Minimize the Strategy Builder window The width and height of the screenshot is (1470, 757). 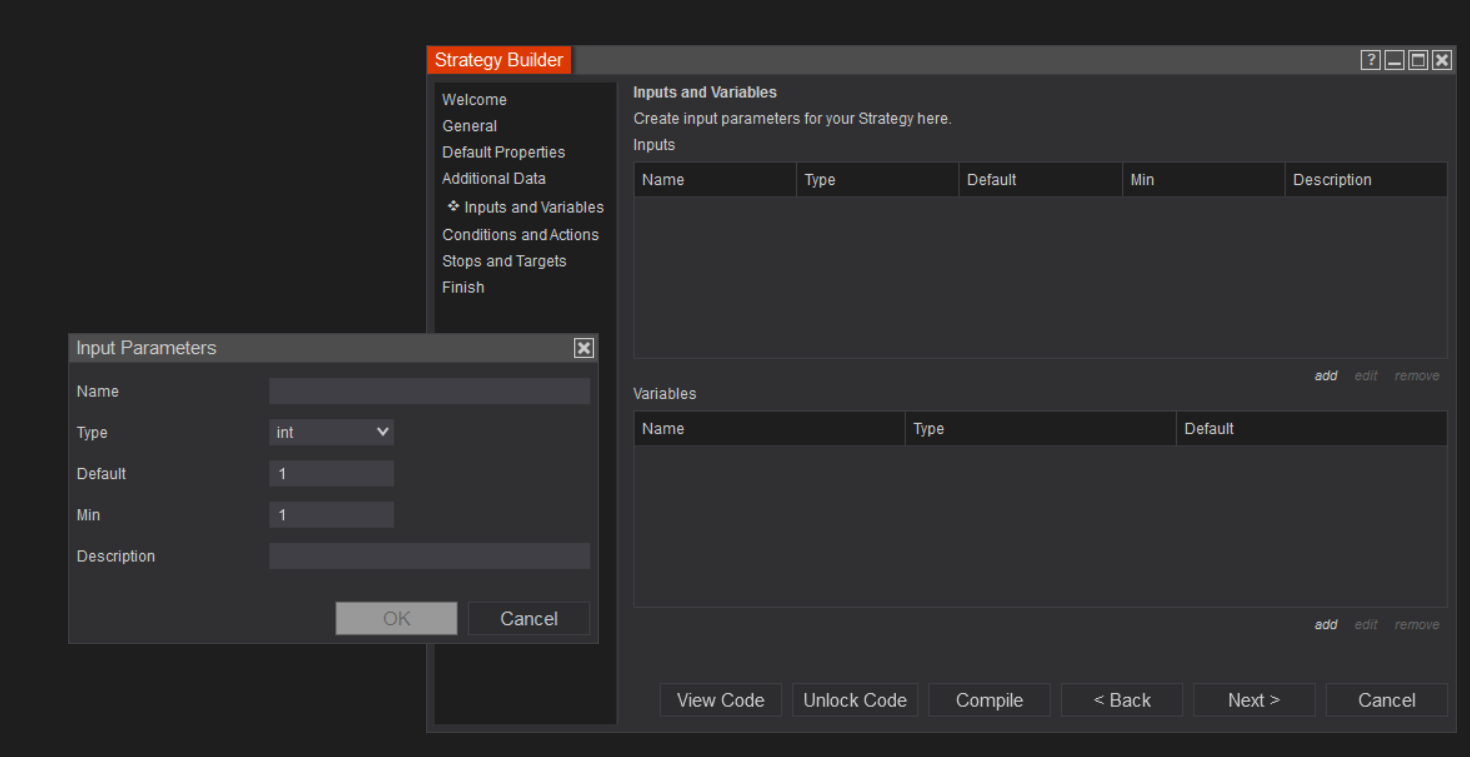1395,60
